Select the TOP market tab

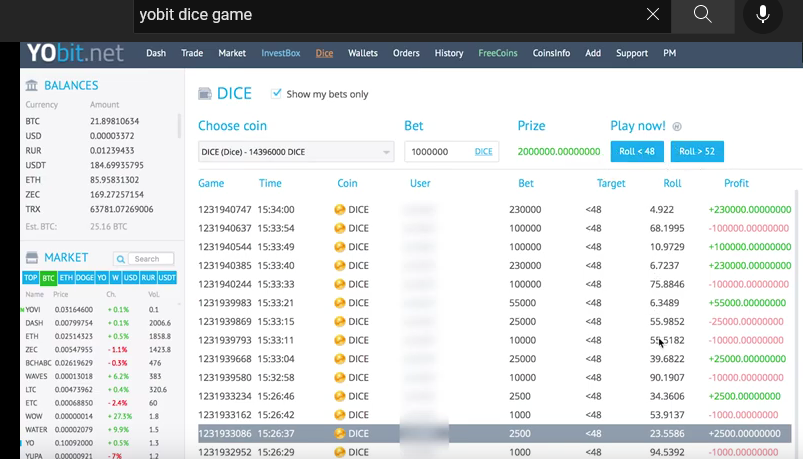click(31, 278)
